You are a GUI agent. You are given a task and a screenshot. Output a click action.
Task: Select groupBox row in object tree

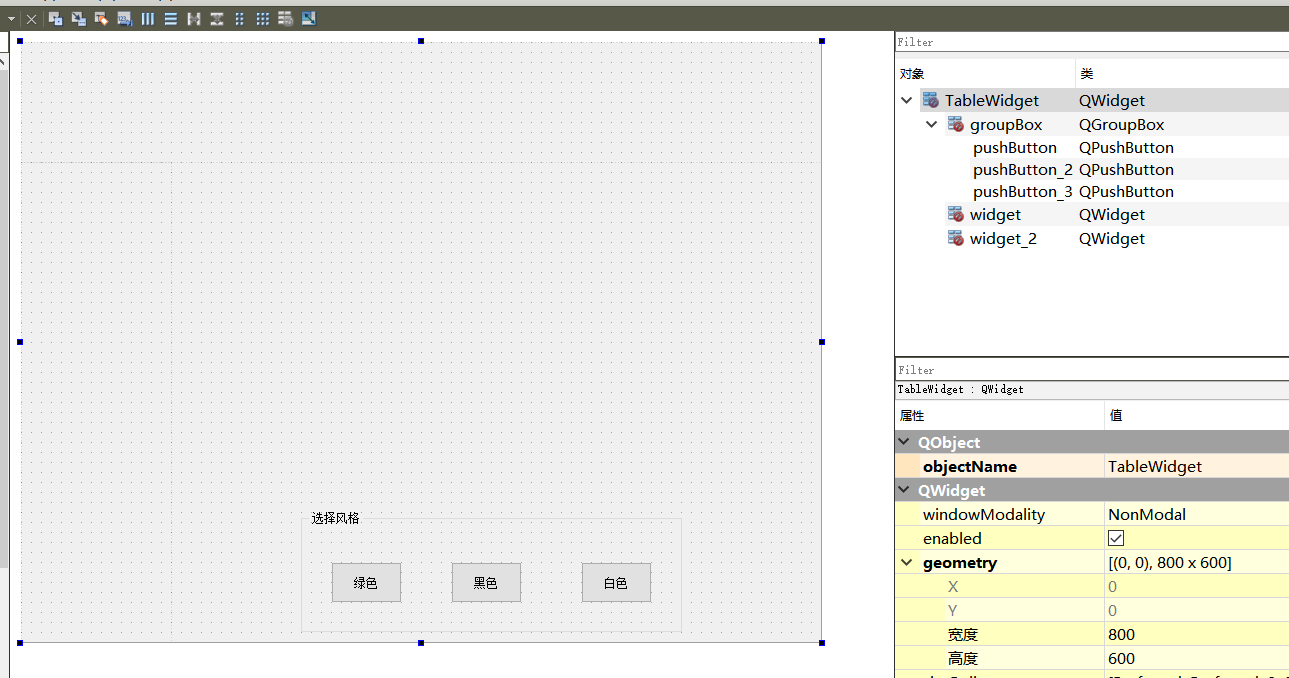(x=1092, y=125)
